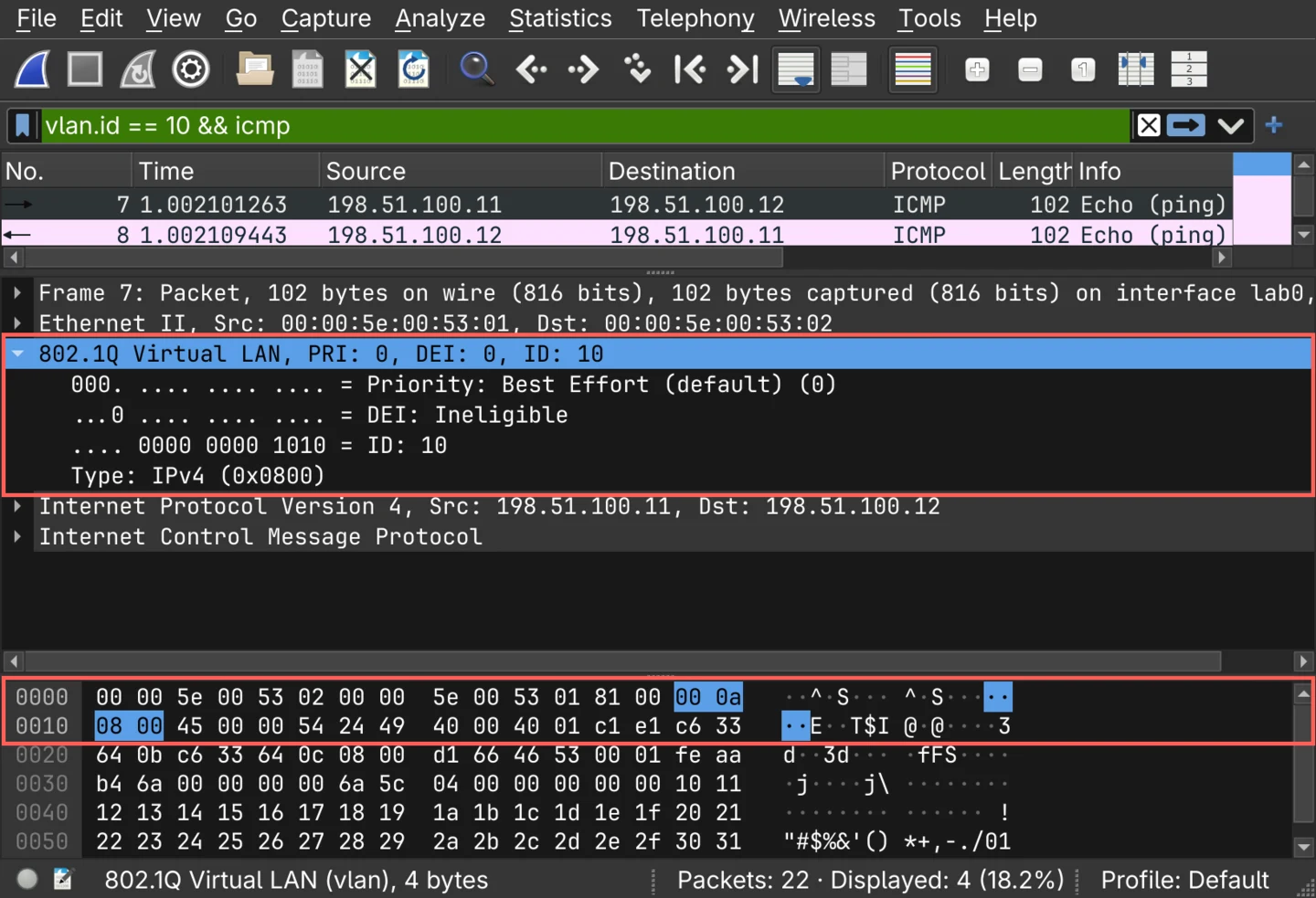This screenshot has width=1316, height=898.
Task: Expand the Frame 7 tree node
Action: coord(17,293)
